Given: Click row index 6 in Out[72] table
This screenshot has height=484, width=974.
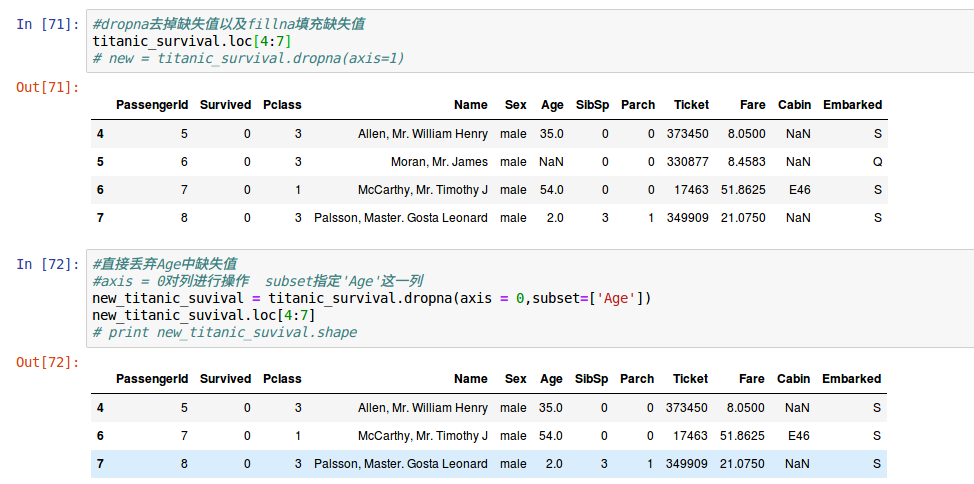Looking at the screenshot, I should coord(100,436).
